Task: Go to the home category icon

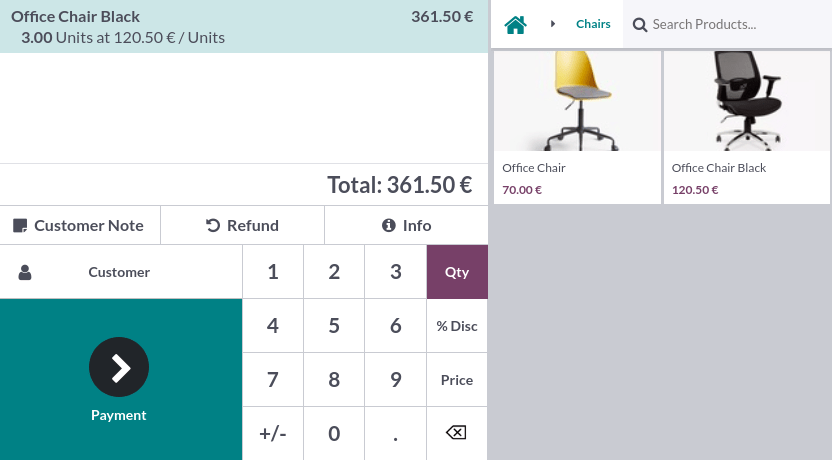Action: [x=516, y=24]
